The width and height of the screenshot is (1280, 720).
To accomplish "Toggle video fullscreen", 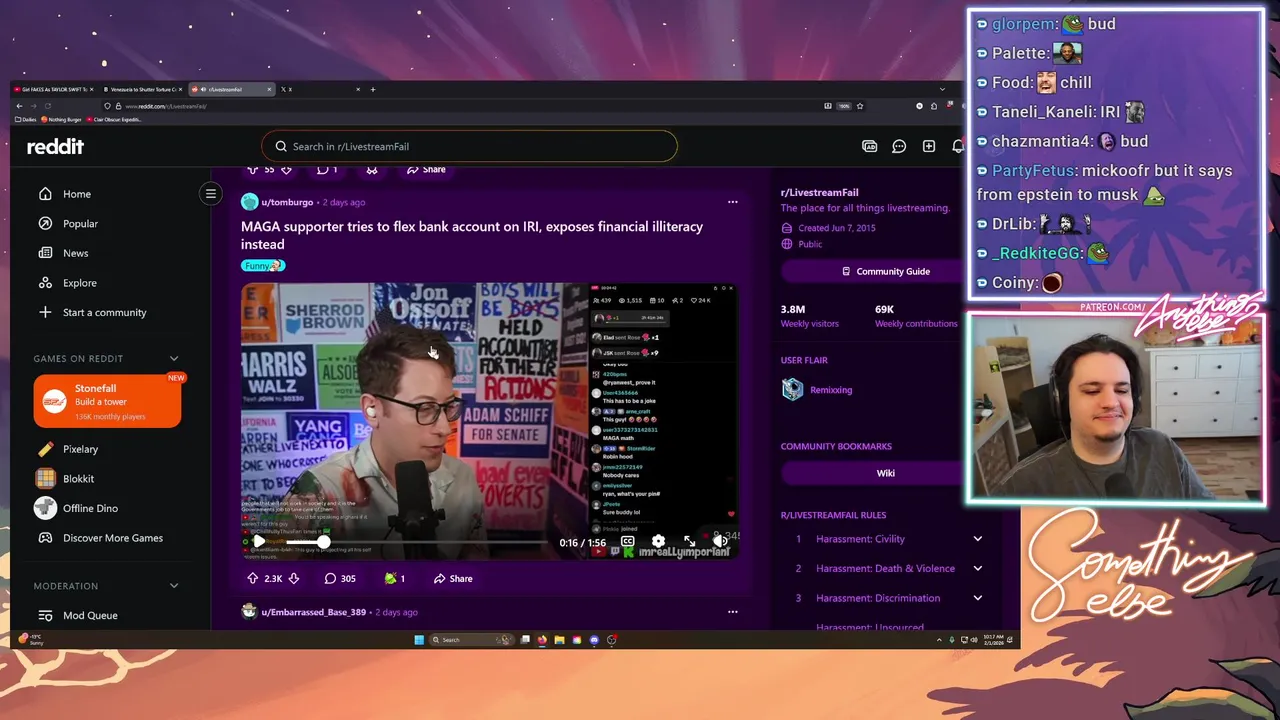I will tap(689, 542).
